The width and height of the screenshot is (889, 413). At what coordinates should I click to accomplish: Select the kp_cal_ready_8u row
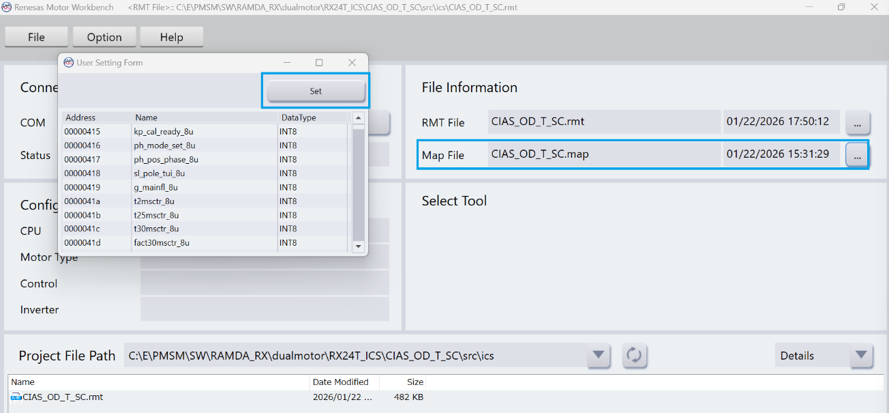(206, 132)
